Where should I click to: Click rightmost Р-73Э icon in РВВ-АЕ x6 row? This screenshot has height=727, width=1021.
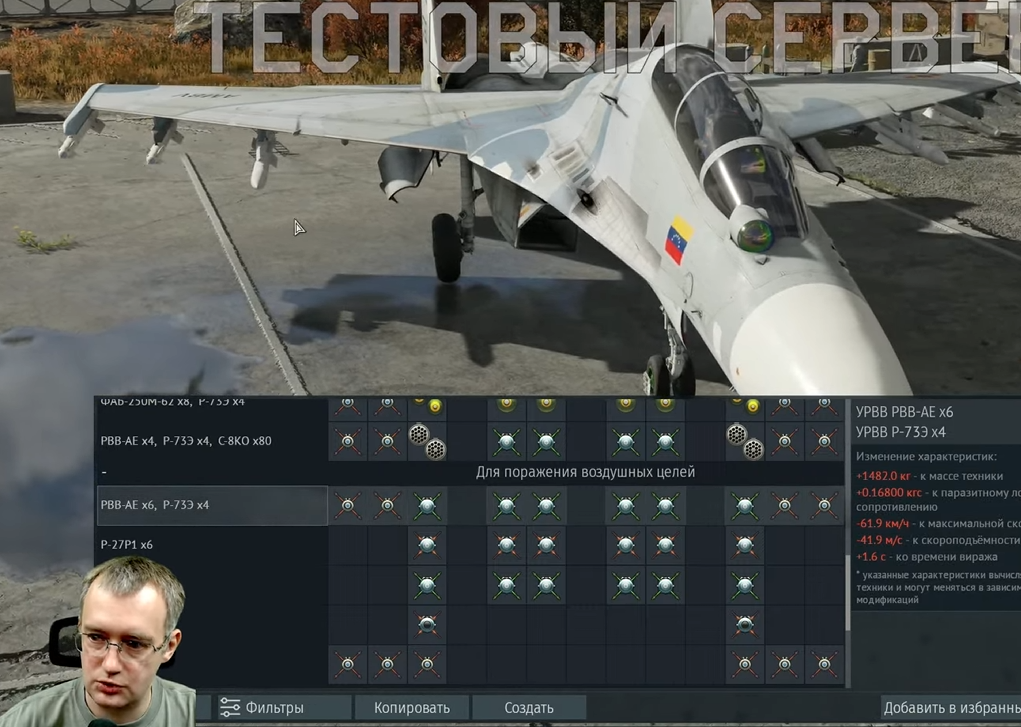824,505
